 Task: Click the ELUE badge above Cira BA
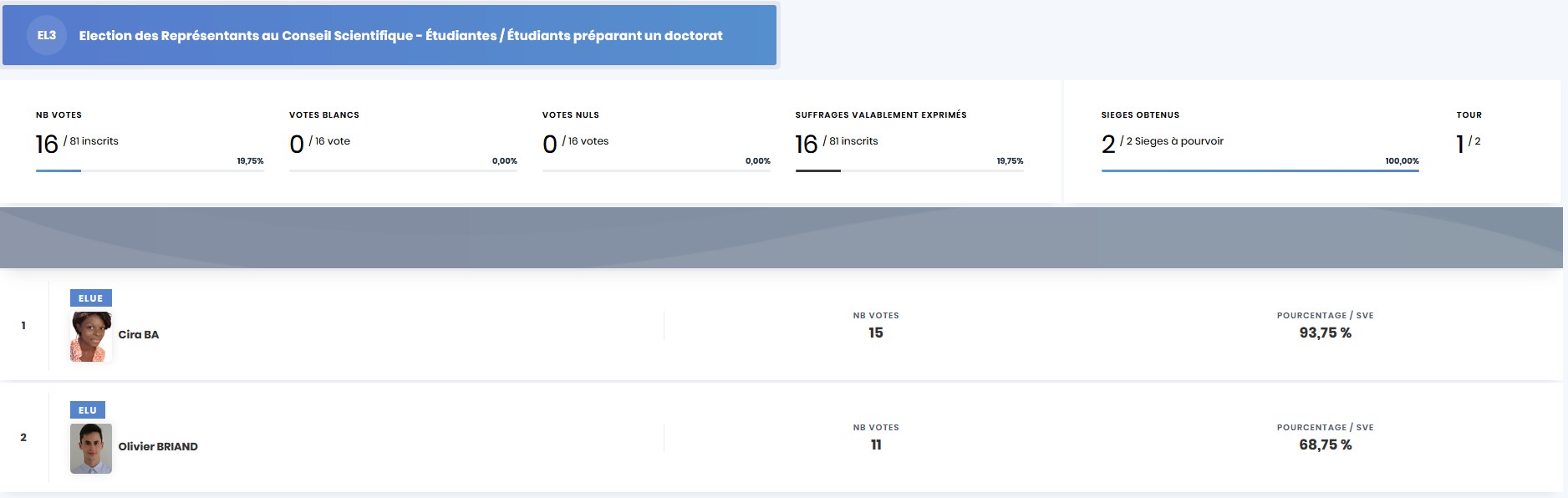[90, 298]
